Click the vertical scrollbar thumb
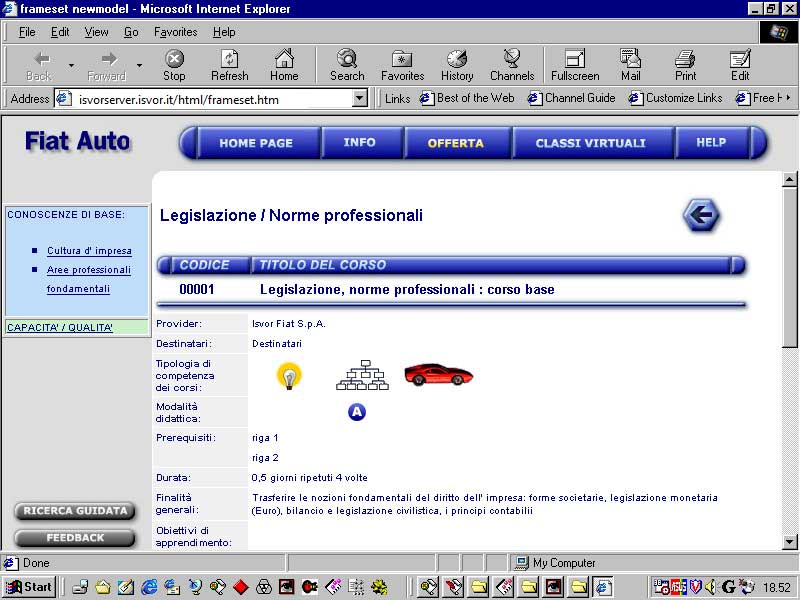This screenshot has height=600, width=800. tap(789, 267)
